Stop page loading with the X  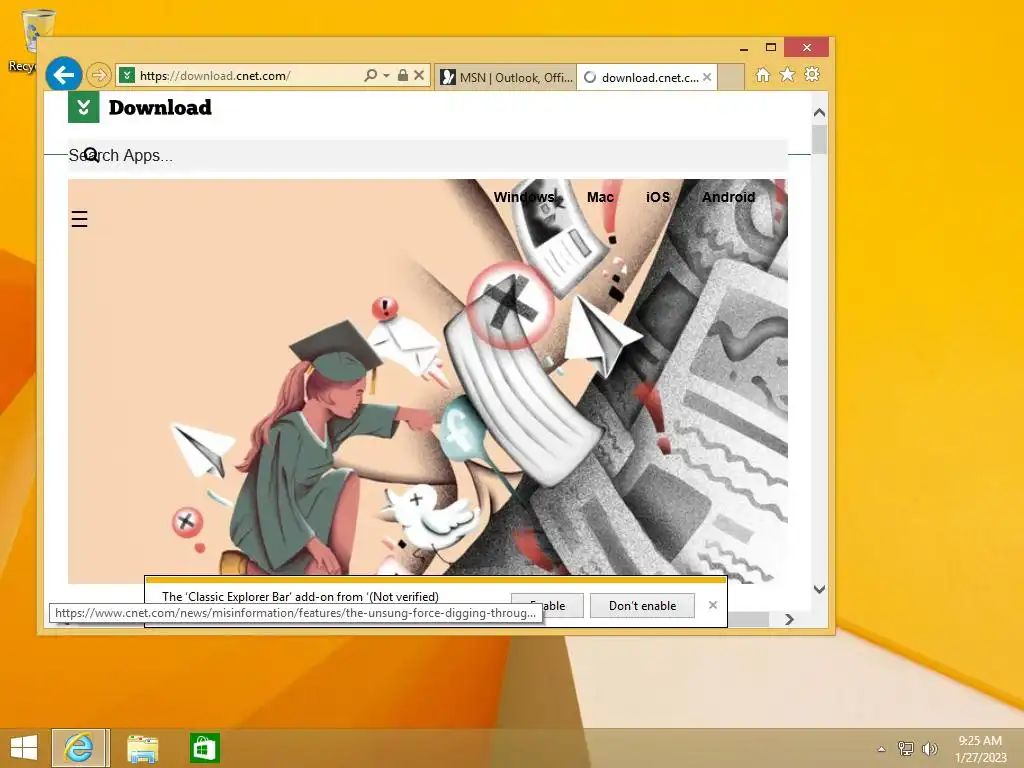coord(419,76)
